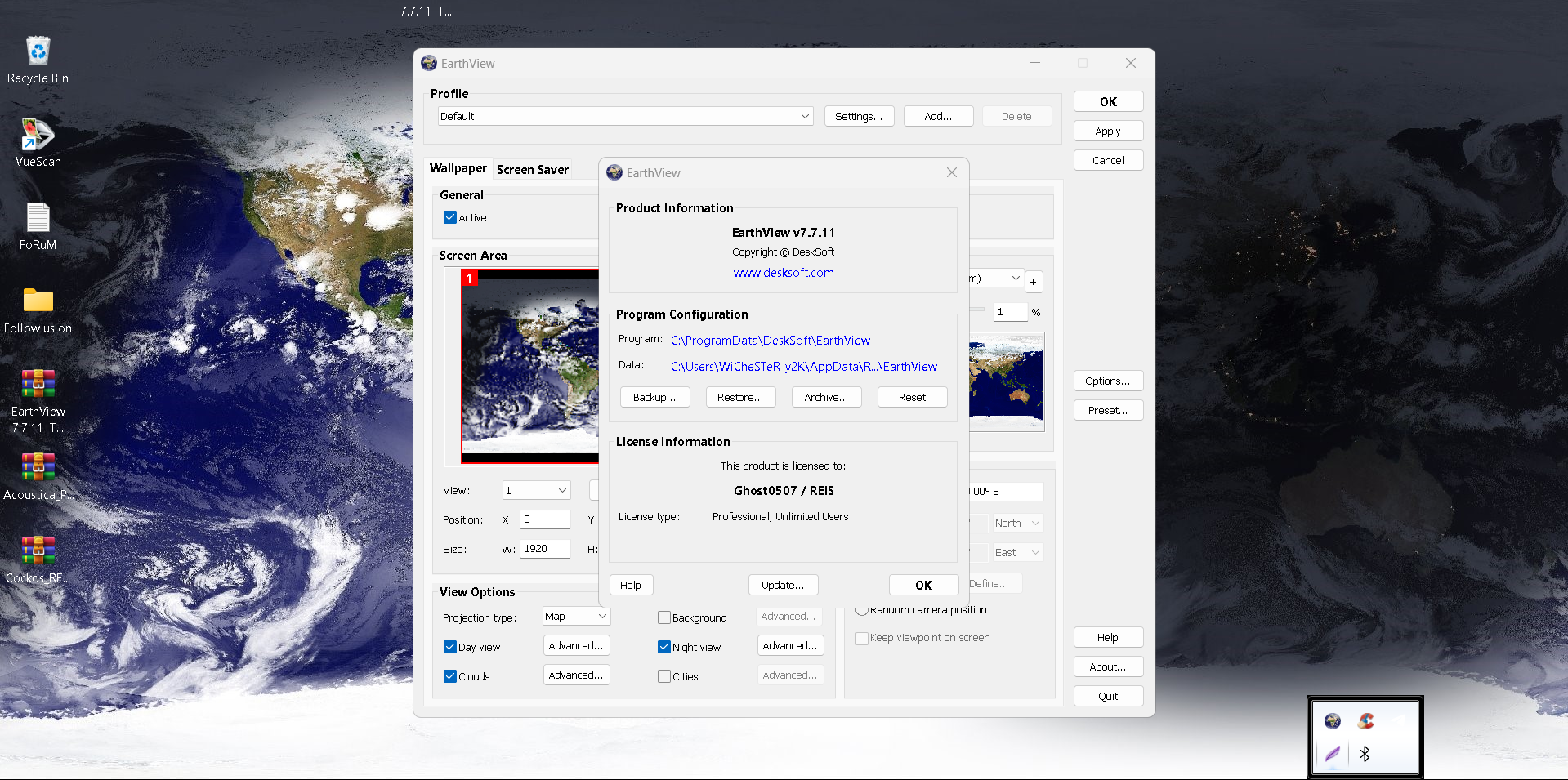Open the Data folder path link
The height and width of the screenshot is (780, 1568).
click(804, 367)
